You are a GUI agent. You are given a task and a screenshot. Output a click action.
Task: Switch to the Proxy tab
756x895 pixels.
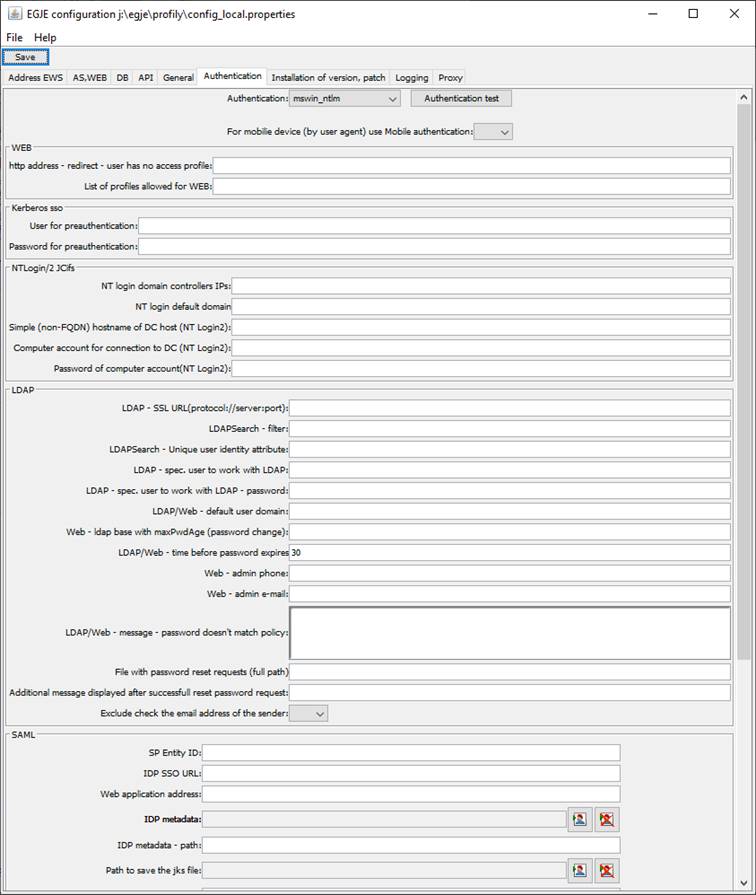click(x=450, y=78)
